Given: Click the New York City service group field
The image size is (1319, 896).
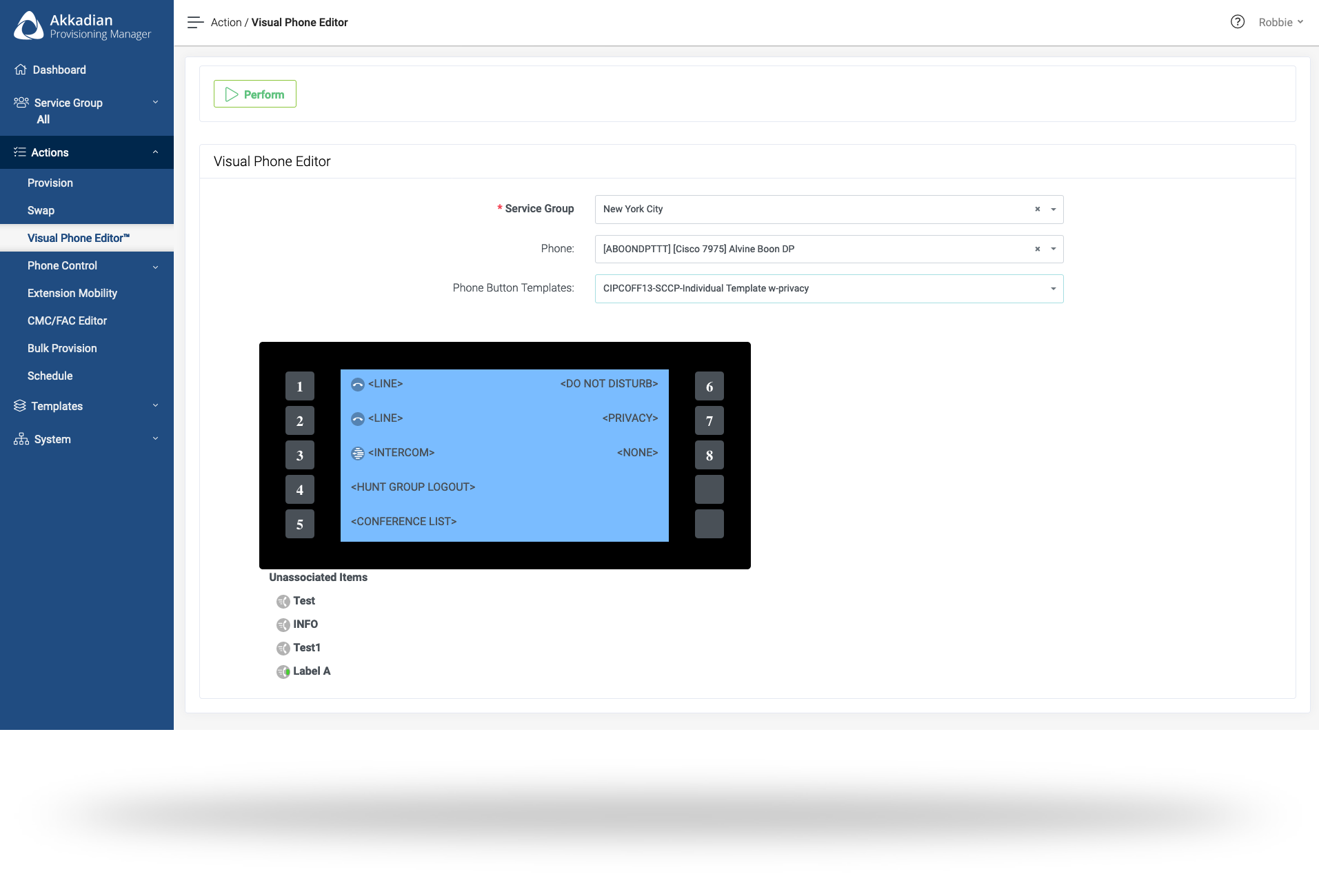Looking at the screenshot, I should point(829,210).
